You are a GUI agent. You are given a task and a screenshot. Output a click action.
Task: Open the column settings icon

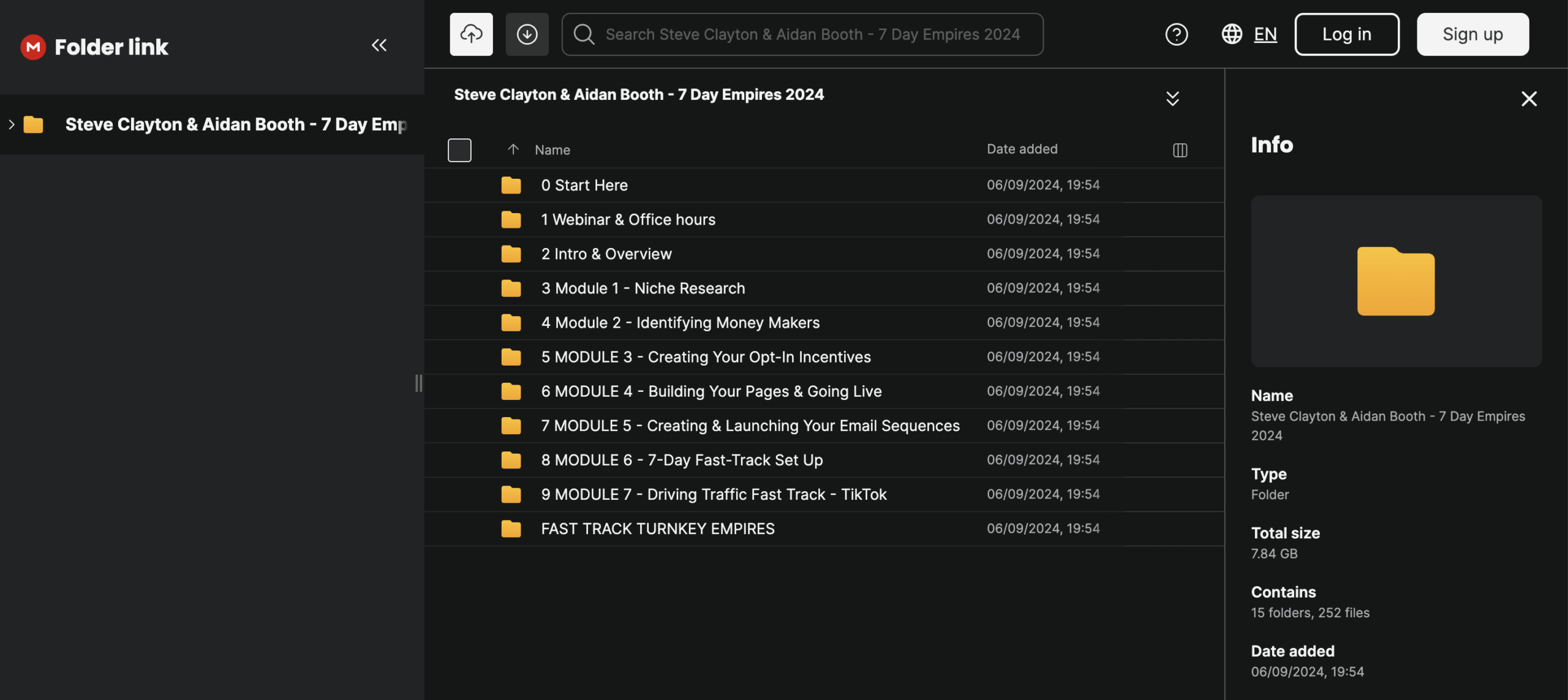(x=1180, y=150)
